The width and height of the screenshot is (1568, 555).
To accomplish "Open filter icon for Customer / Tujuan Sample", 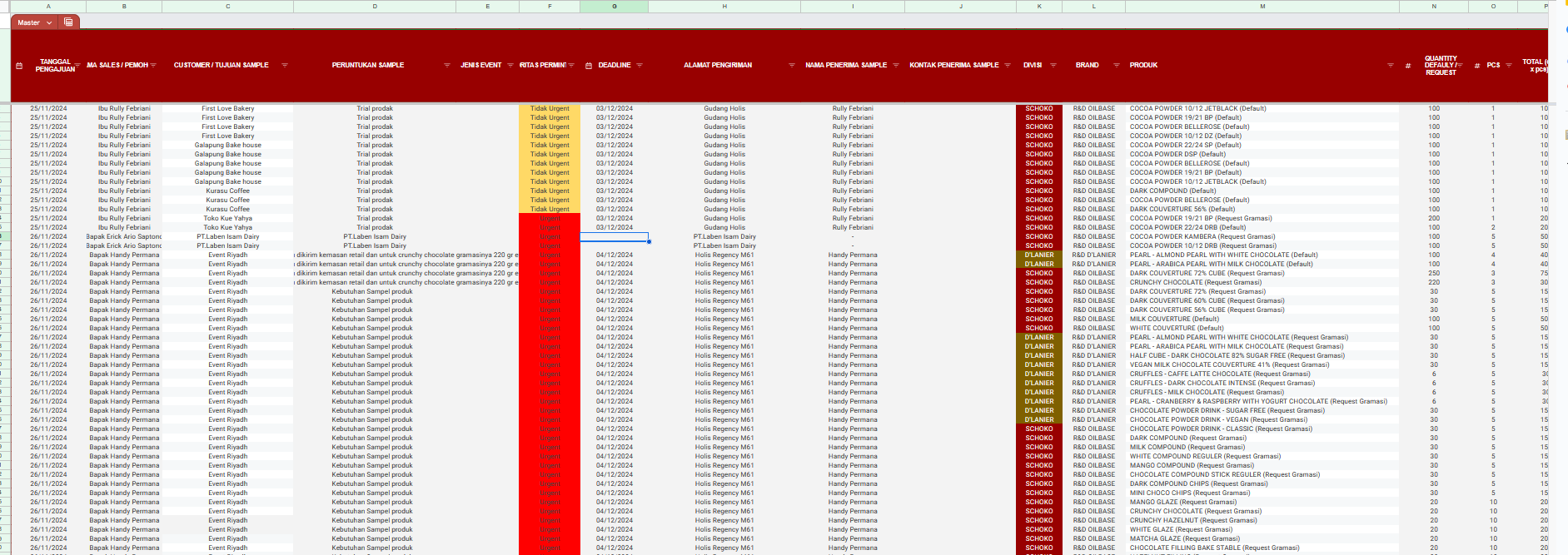I will 284,65.
